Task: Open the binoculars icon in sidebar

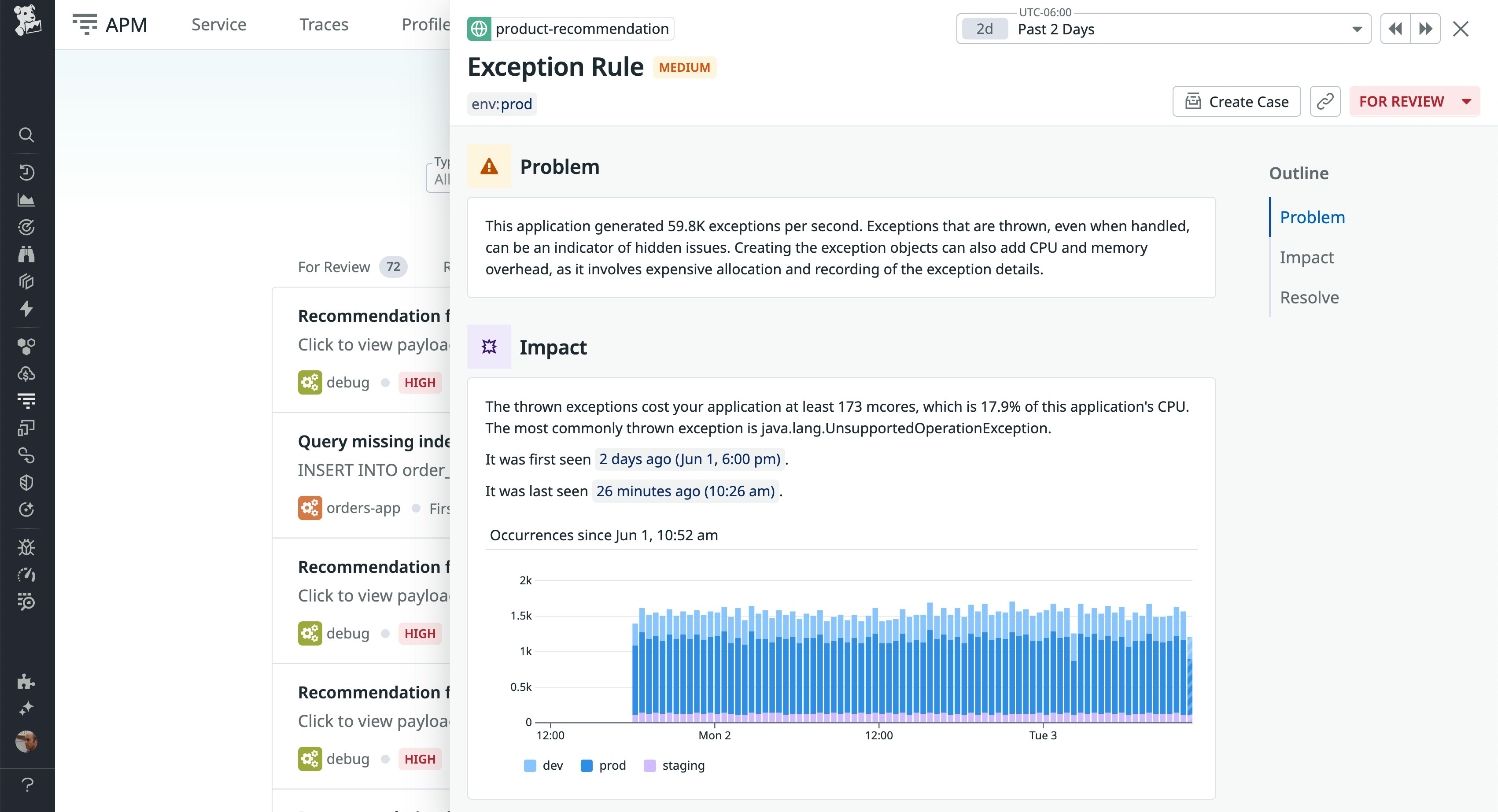Action: 26,254
